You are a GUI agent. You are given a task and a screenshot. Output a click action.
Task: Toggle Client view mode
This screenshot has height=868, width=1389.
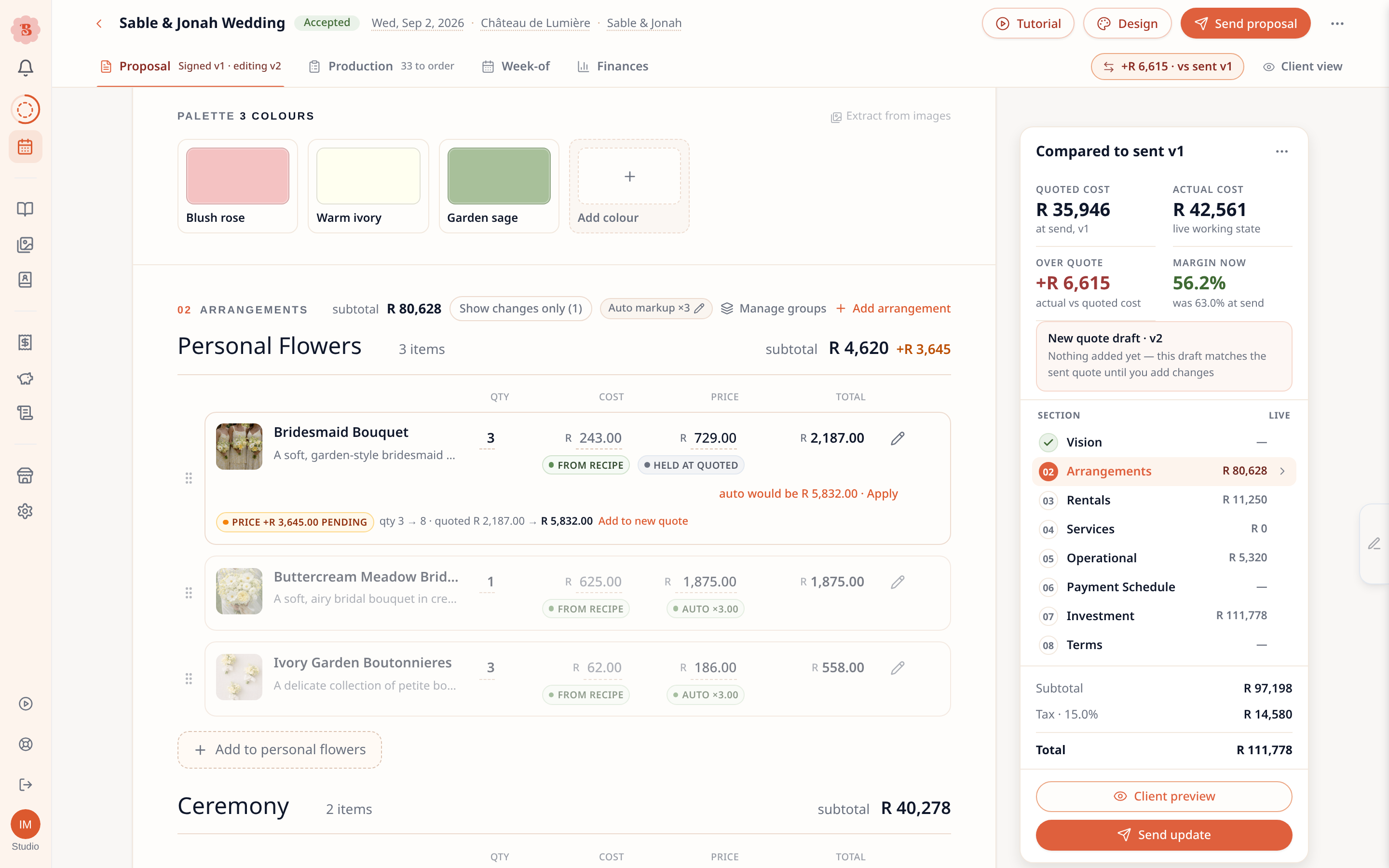pos(1302,67)
